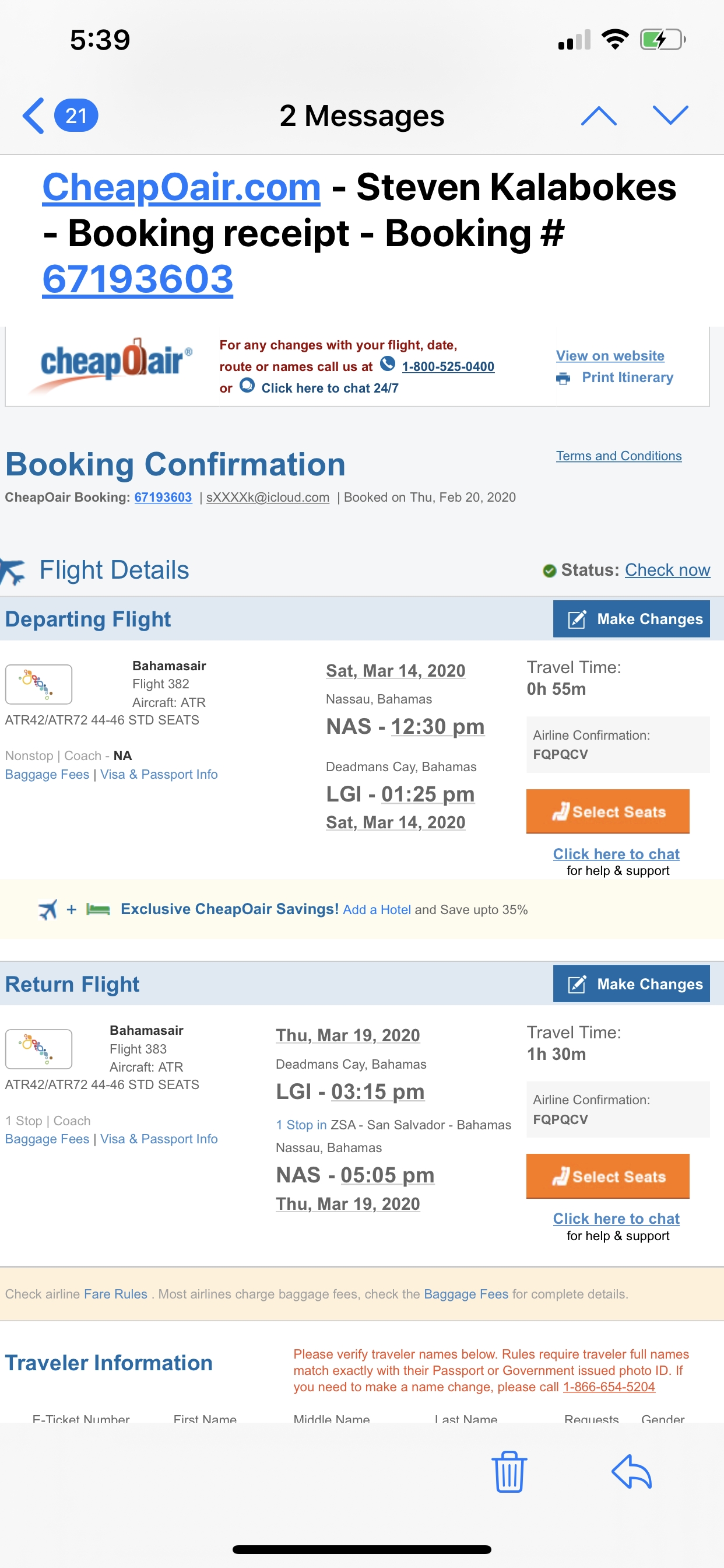Navigate to previous message with up chevron

coord(601,116)
